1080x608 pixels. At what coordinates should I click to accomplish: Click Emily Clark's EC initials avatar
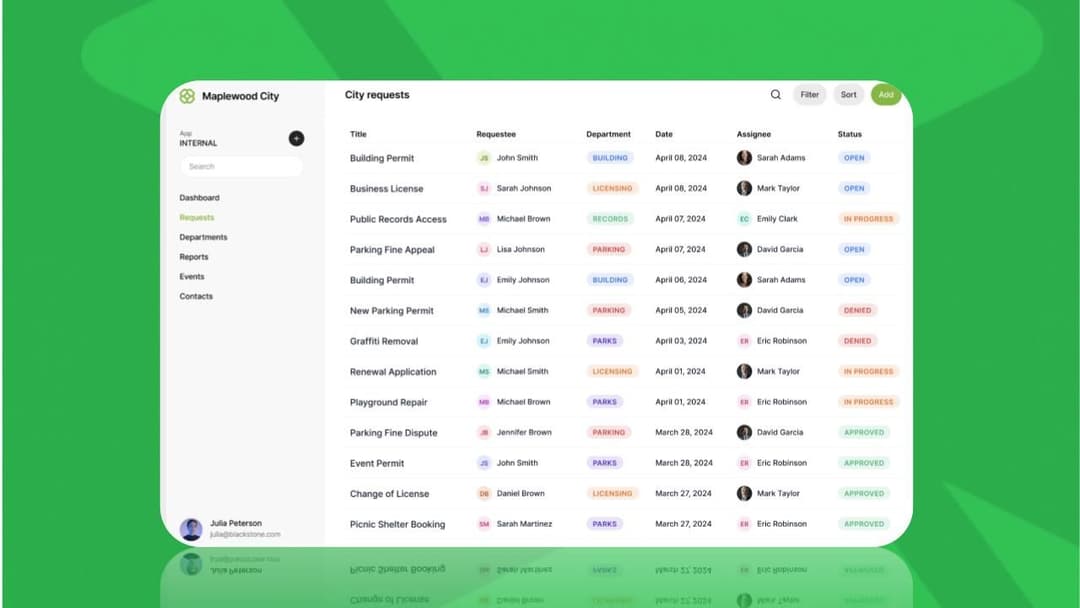click(x=744, y=219)
